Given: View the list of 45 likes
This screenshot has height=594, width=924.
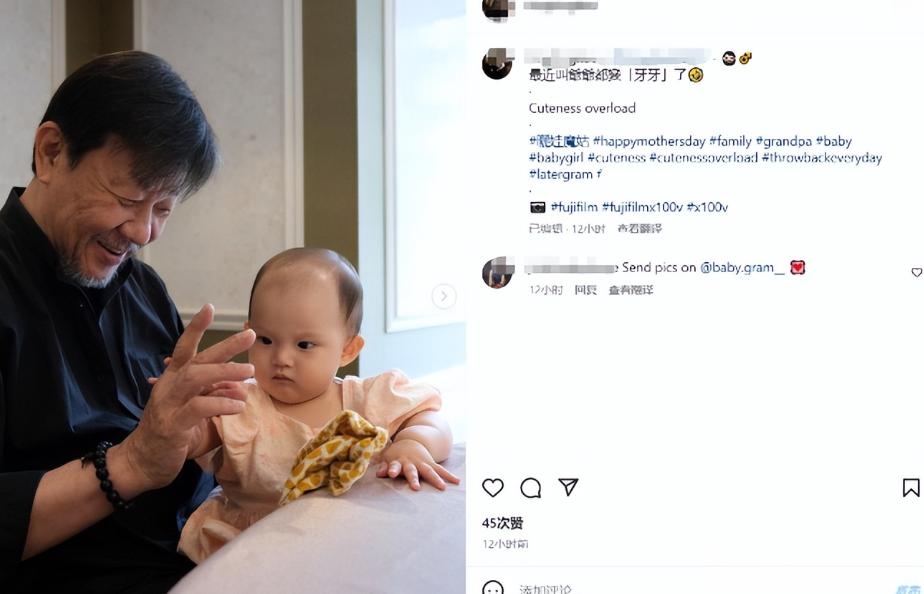Looking at the screenshot, I should click(503, 523).
